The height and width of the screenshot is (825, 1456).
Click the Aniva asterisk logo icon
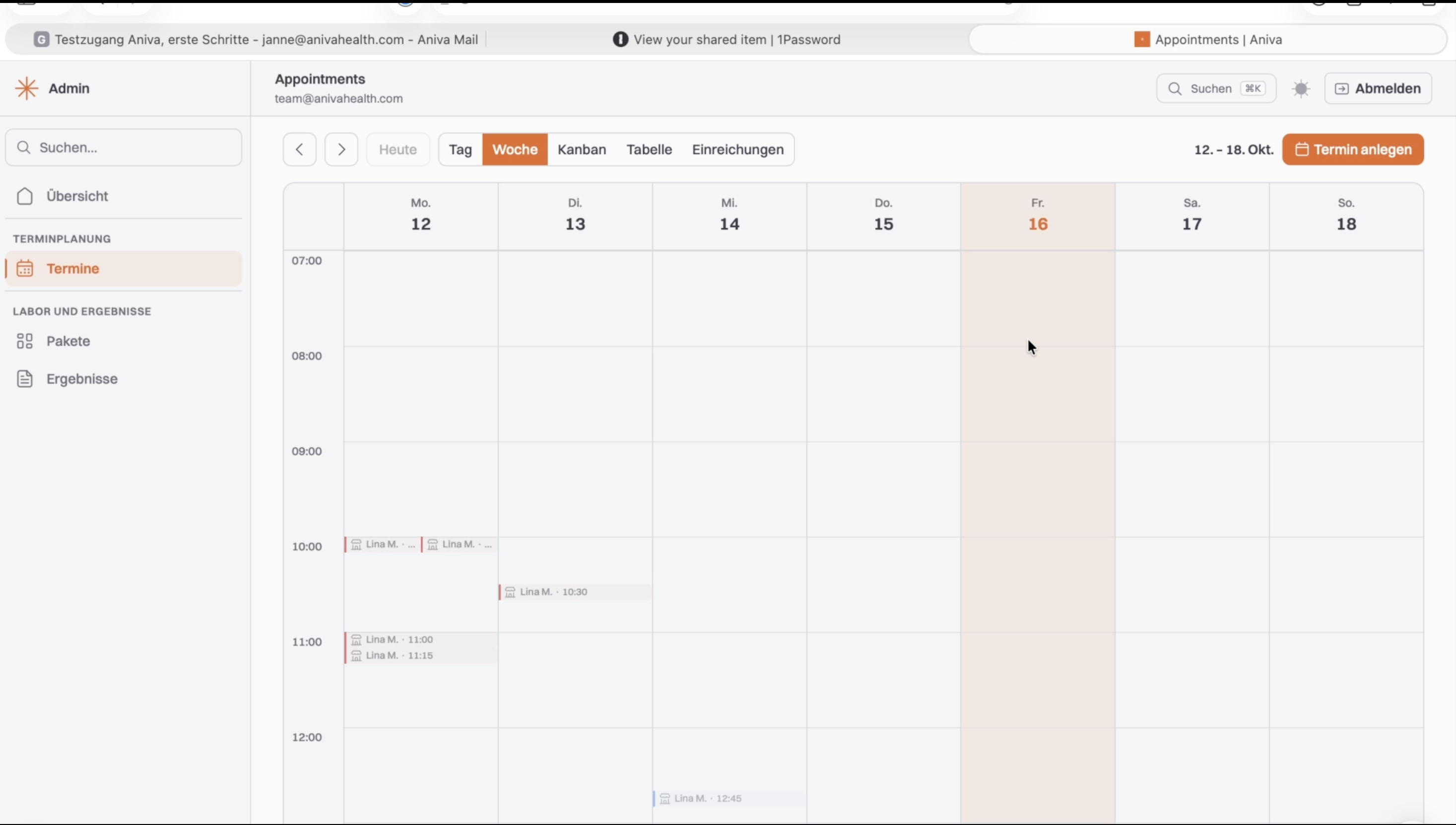[26, 88]
